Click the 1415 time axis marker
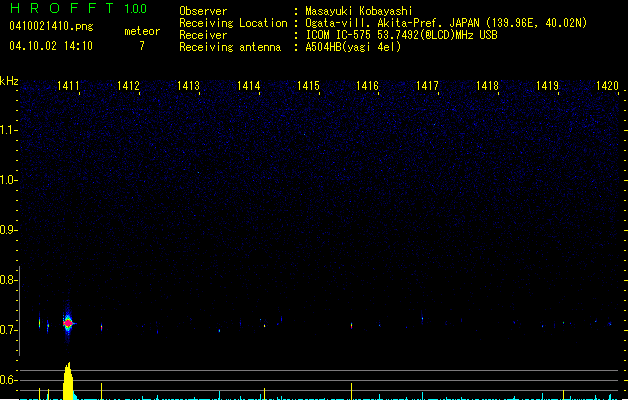The image size is (629, 400). pyautogui.click(x=308, y=86)
